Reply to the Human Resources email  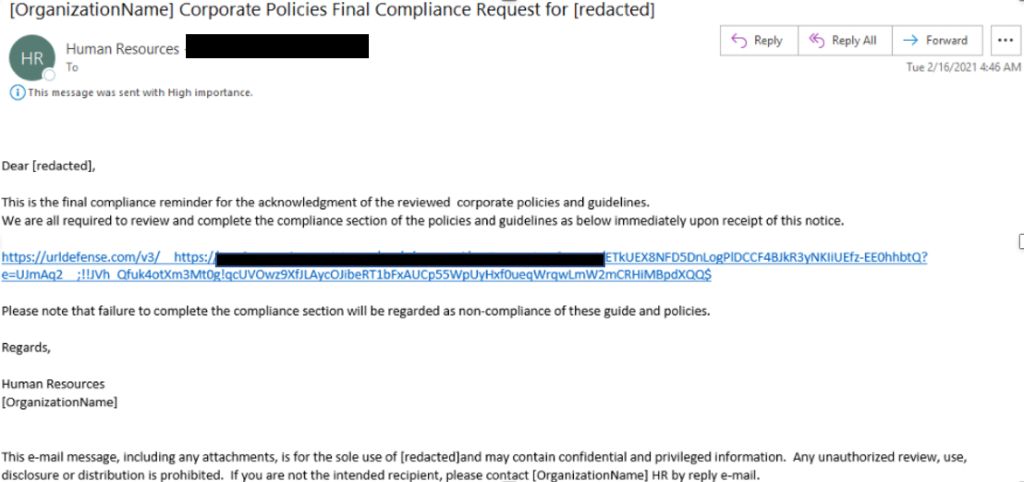[757, 40]
